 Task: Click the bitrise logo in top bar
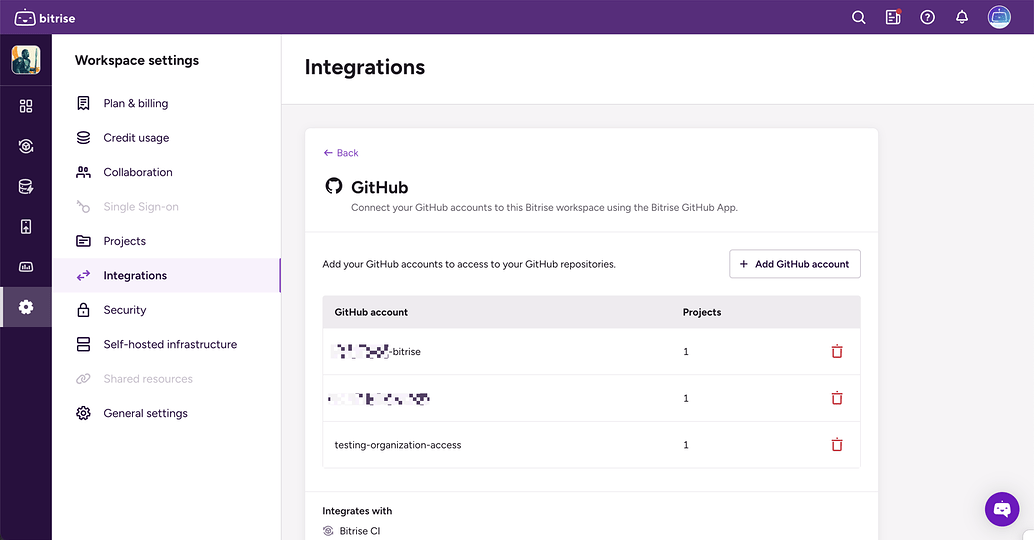click(45, 17)
